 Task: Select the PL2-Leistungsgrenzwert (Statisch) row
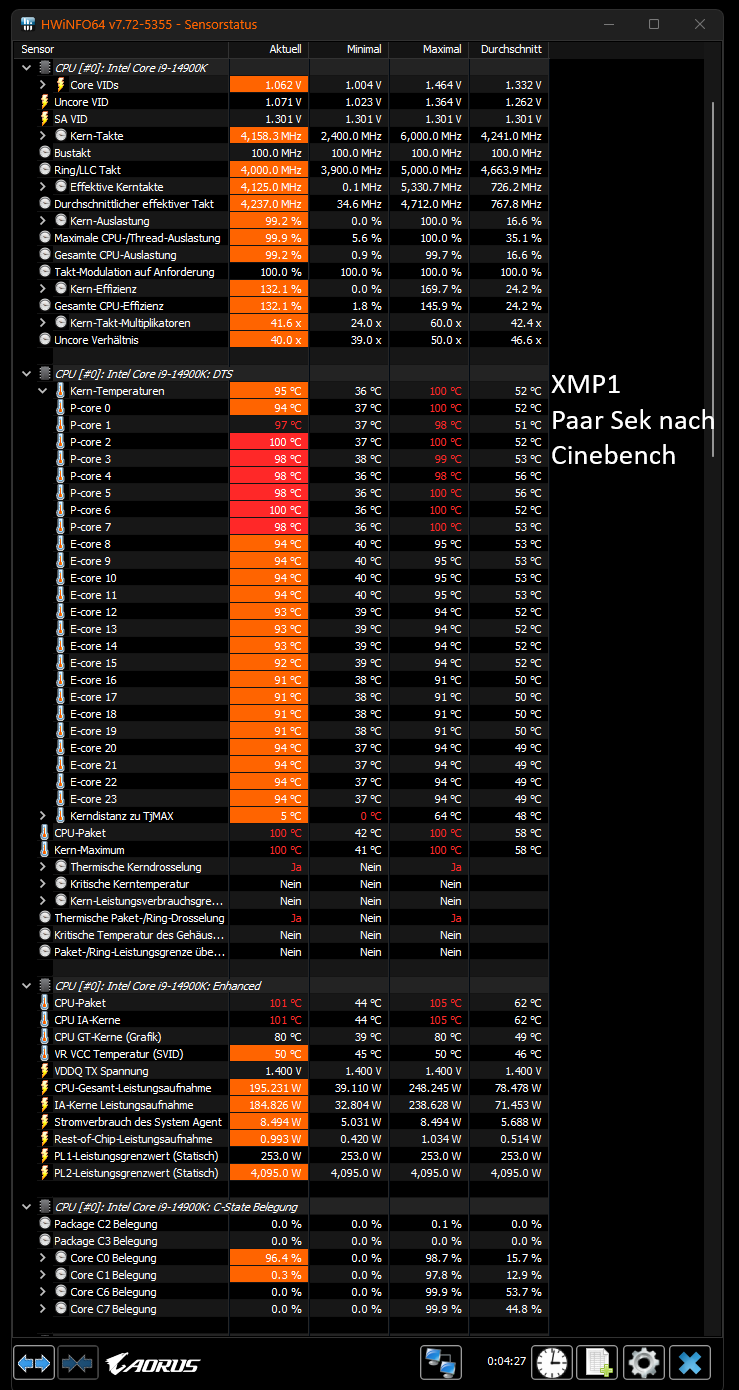tap(283, 1173)
